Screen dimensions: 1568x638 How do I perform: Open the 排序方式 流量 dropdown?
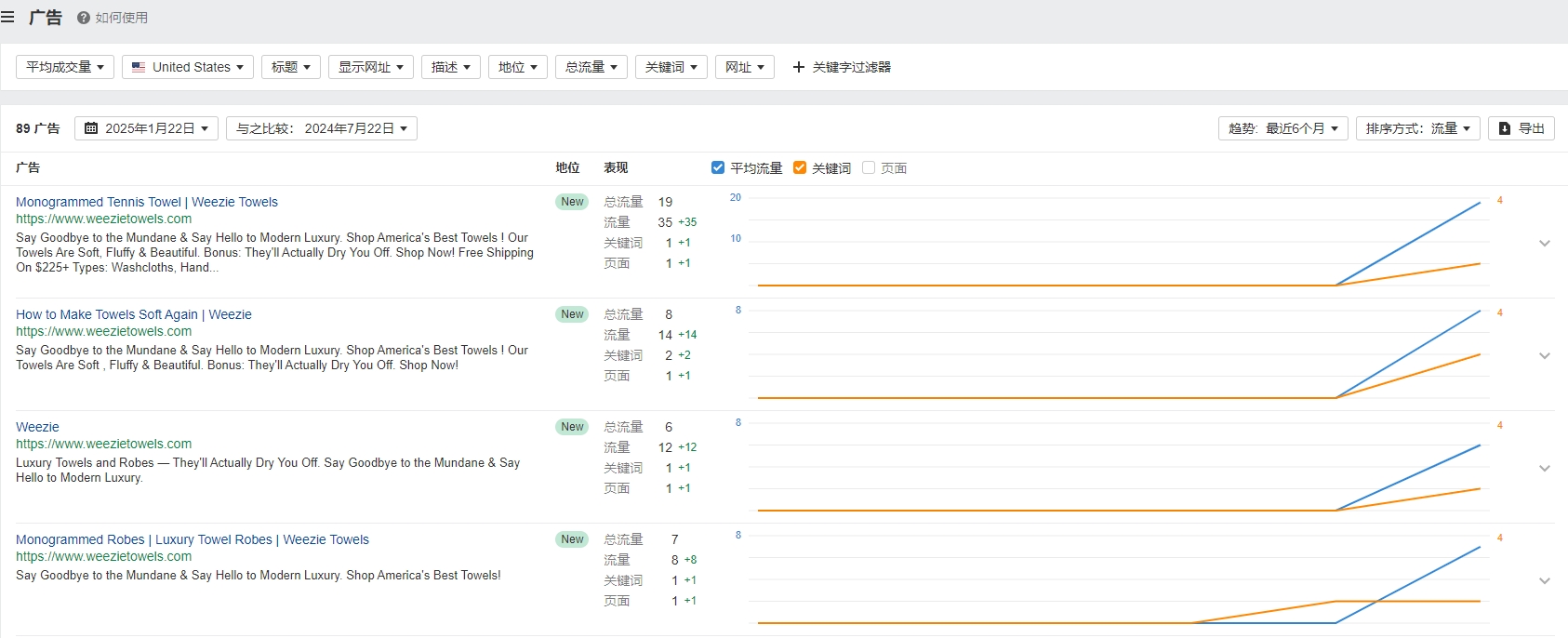click(x=1418, y=128)
